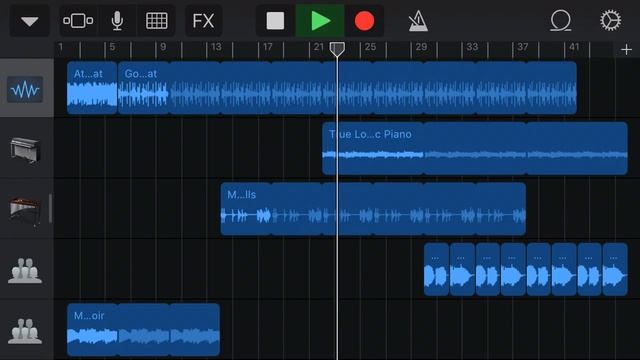The width and height of the screenshot is (640, 360).
Task: Start recording with the red record button
Action: (x=364, y=21)
